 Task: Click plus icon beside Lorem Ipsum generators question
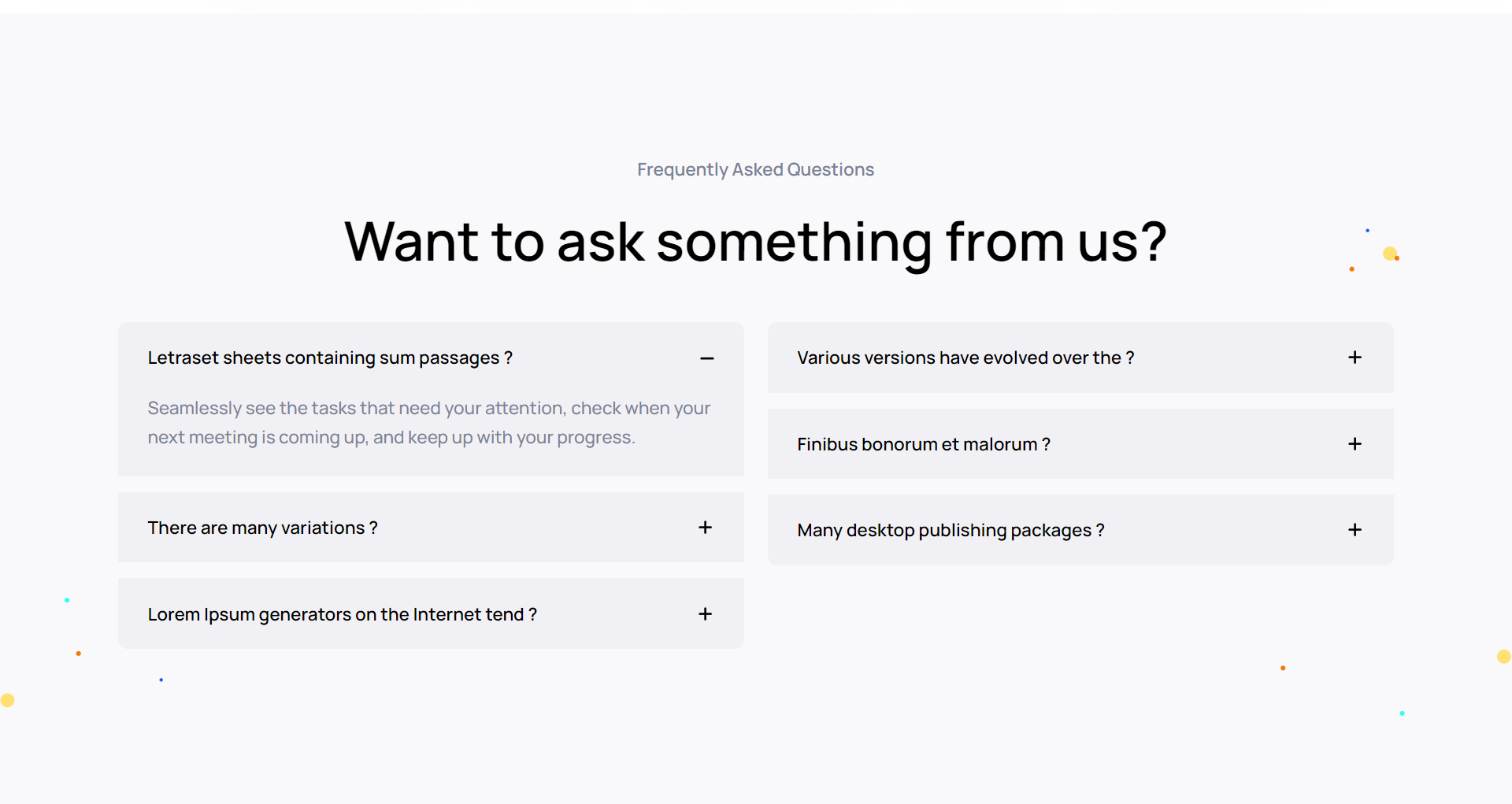click(x=705, y=614)
